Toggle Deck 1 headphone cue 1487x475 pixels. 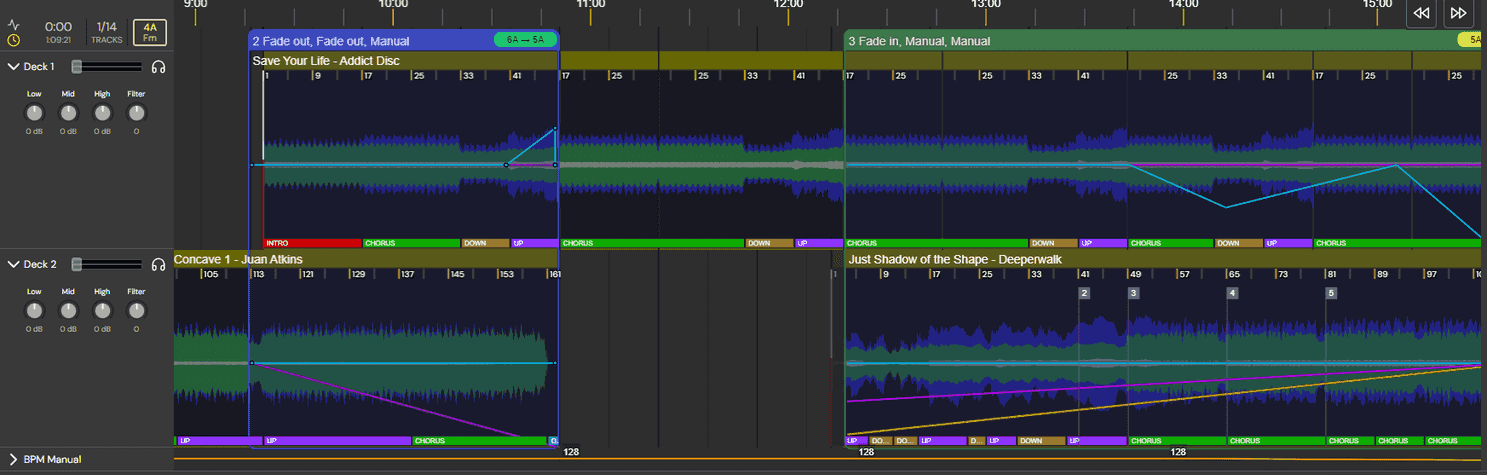158,67
